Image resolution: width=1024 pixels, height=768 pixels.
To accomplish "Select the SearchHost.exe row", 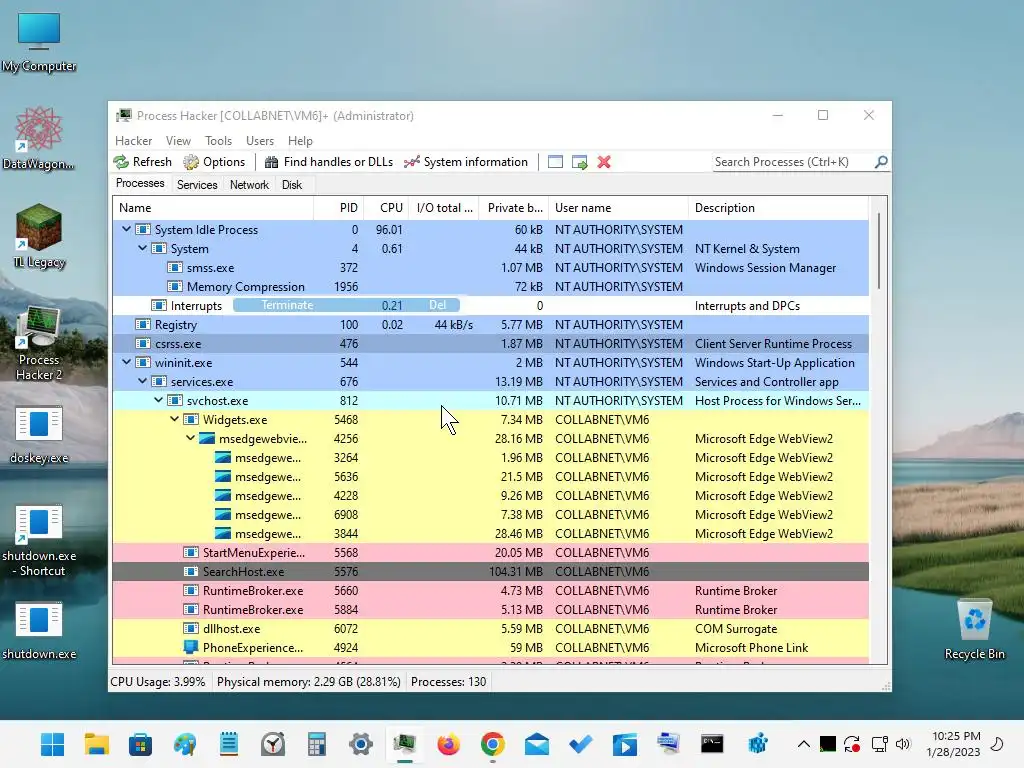I will (x=490, y=571).
